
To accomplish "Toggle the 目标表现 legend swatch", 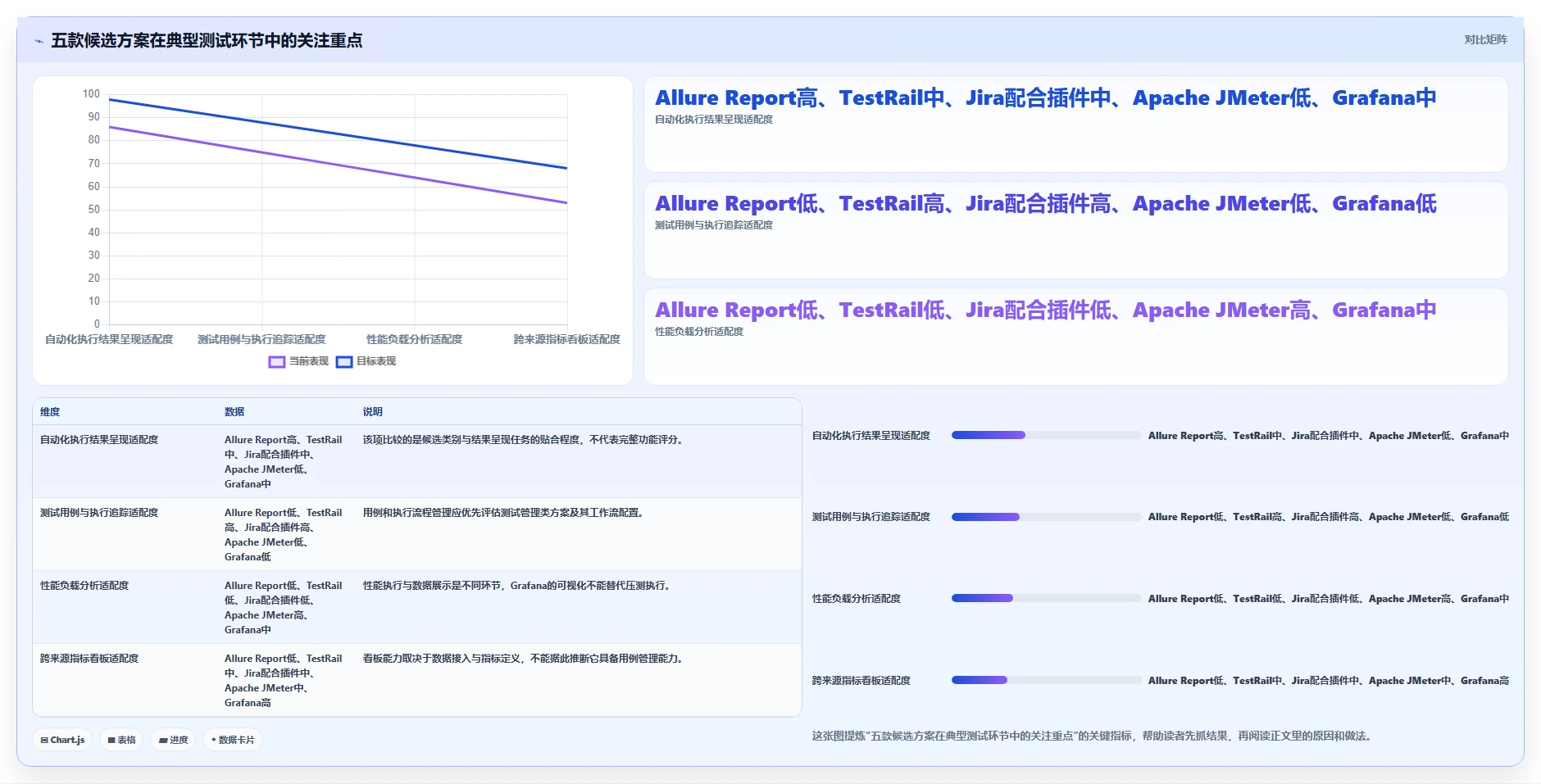I will click(344, 361).
